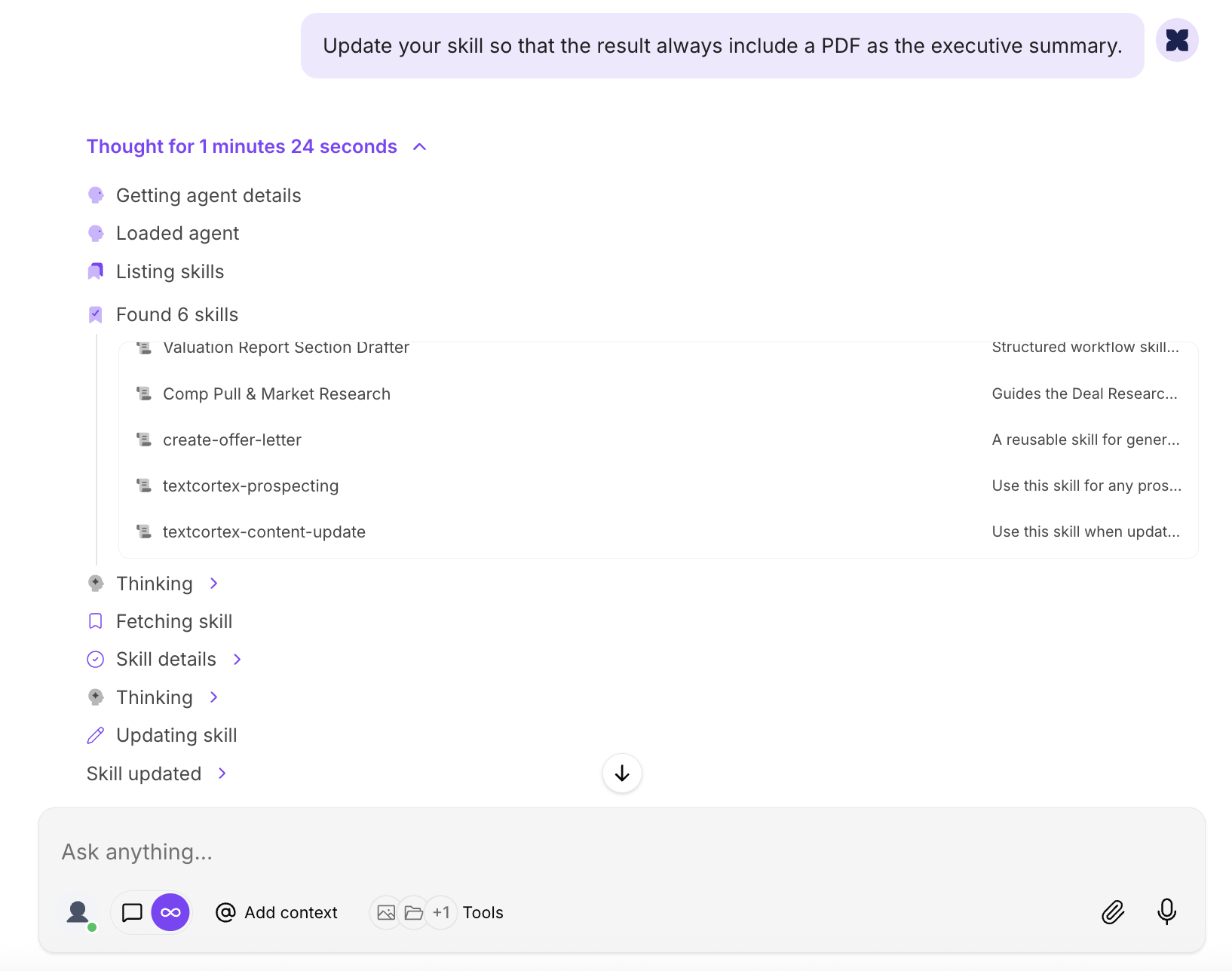This screenshot has width=1232, height=971.
Task: Click the Skill details completion circle
Action: [95, 659]
